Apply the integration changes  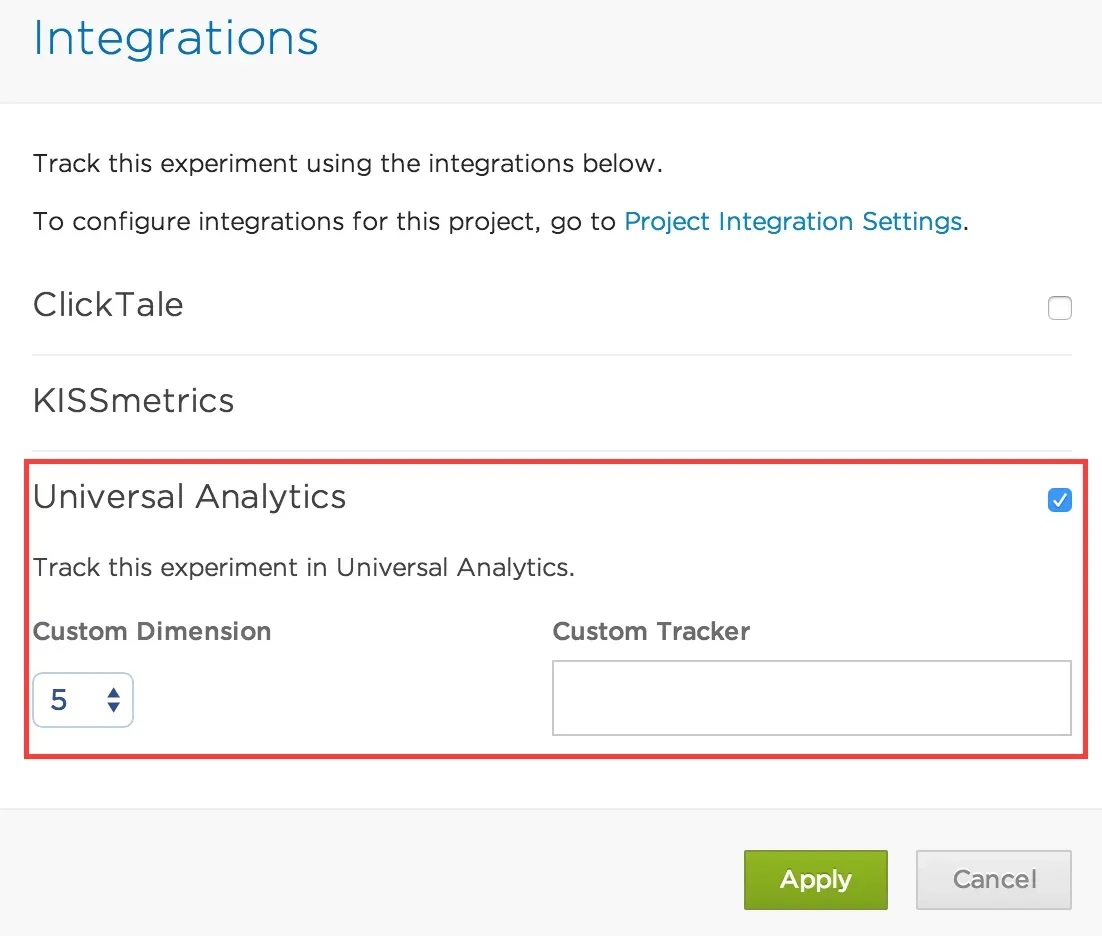[815, 880]
